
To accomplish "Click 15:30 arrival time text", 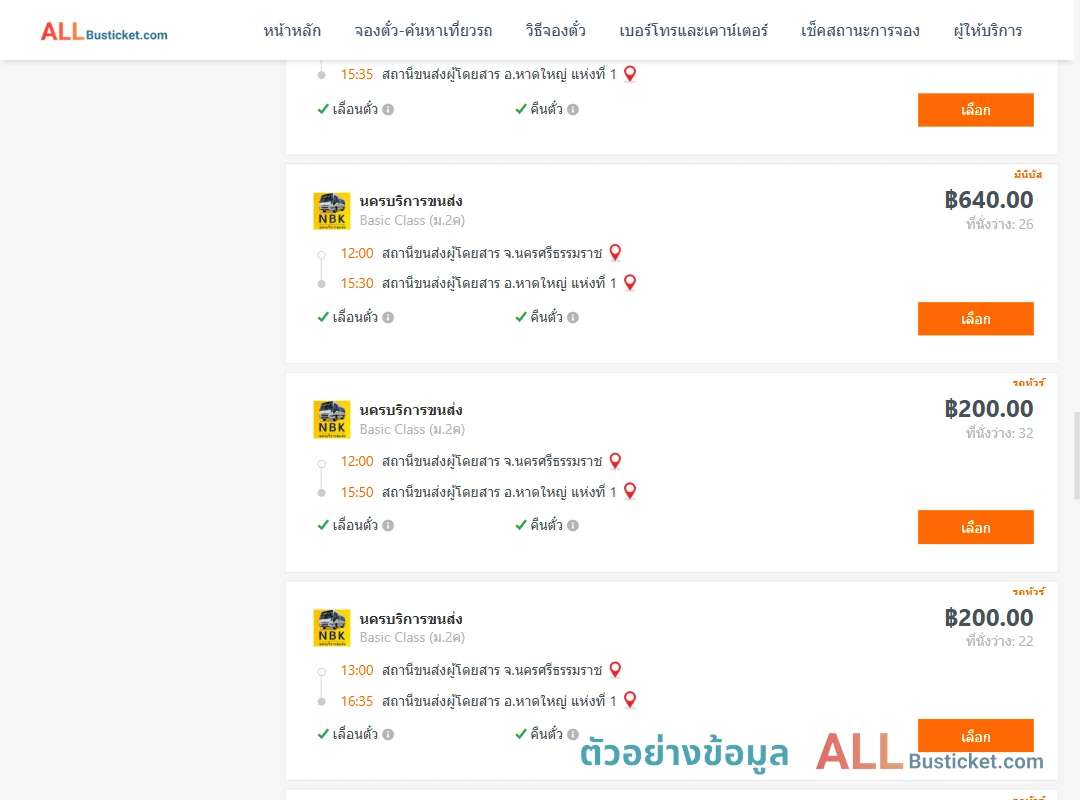I will (x=357, y=283).
